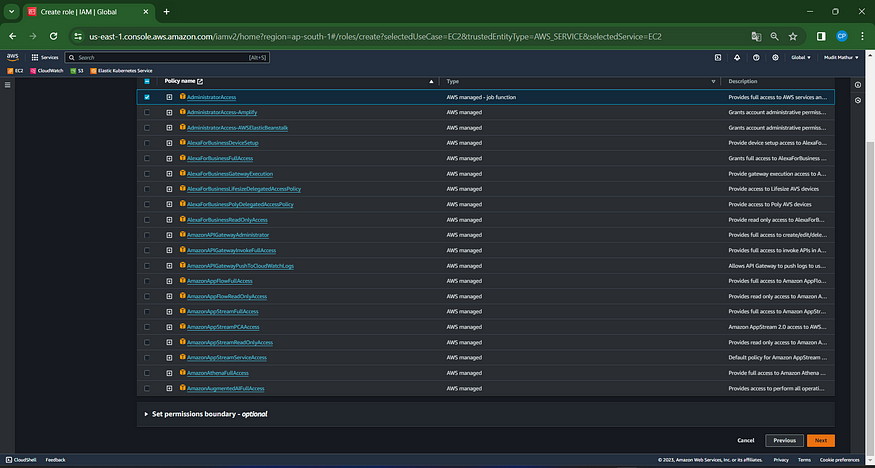Viewport: 875px width, 468px height.
Task: Open the AlexaForBusinessReadOnlyAccess policy link
Action: [227, 220]
